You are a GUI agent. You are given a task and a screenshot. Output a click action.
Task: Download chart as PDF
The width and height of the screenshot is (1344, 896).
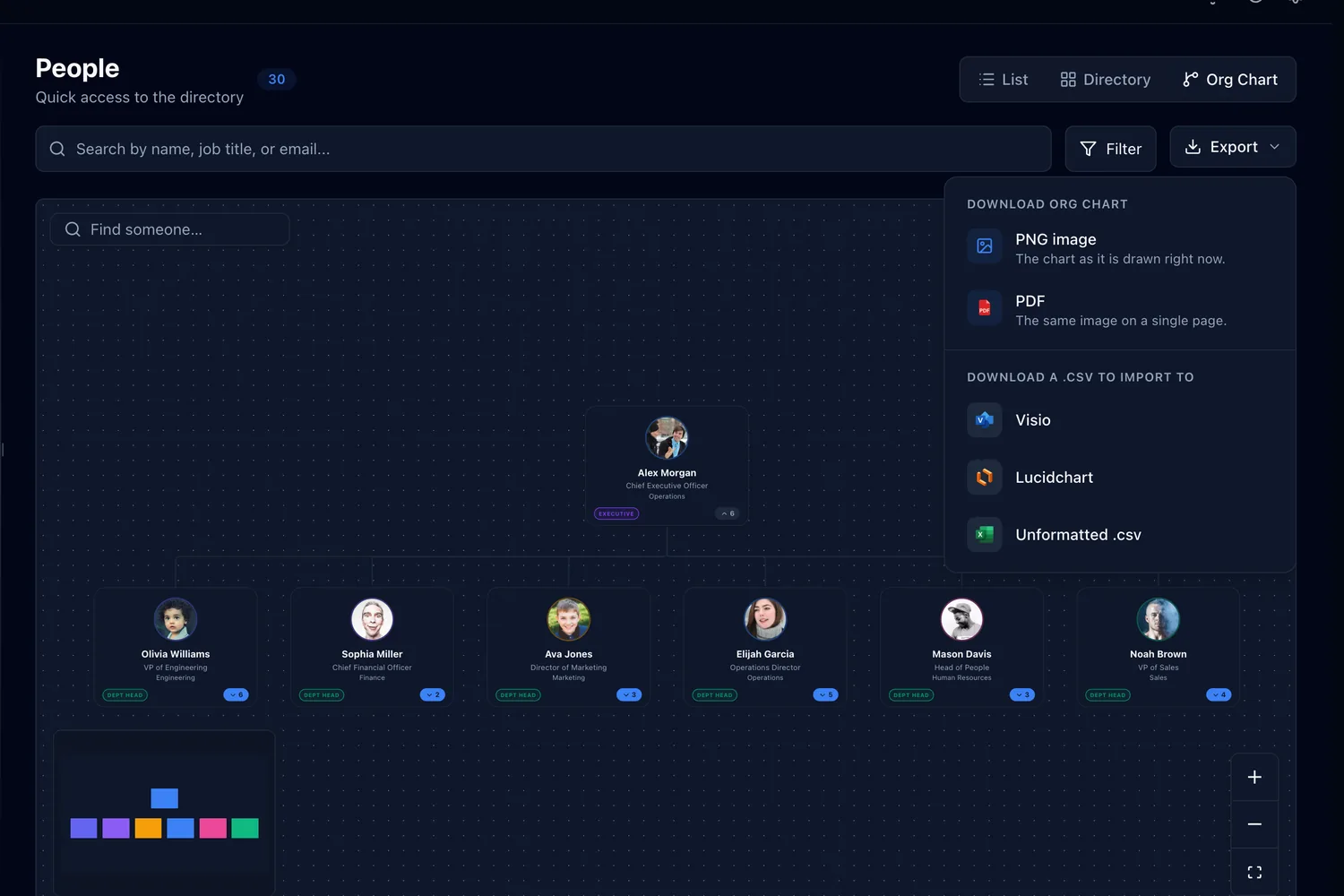tap(1120, 310)
